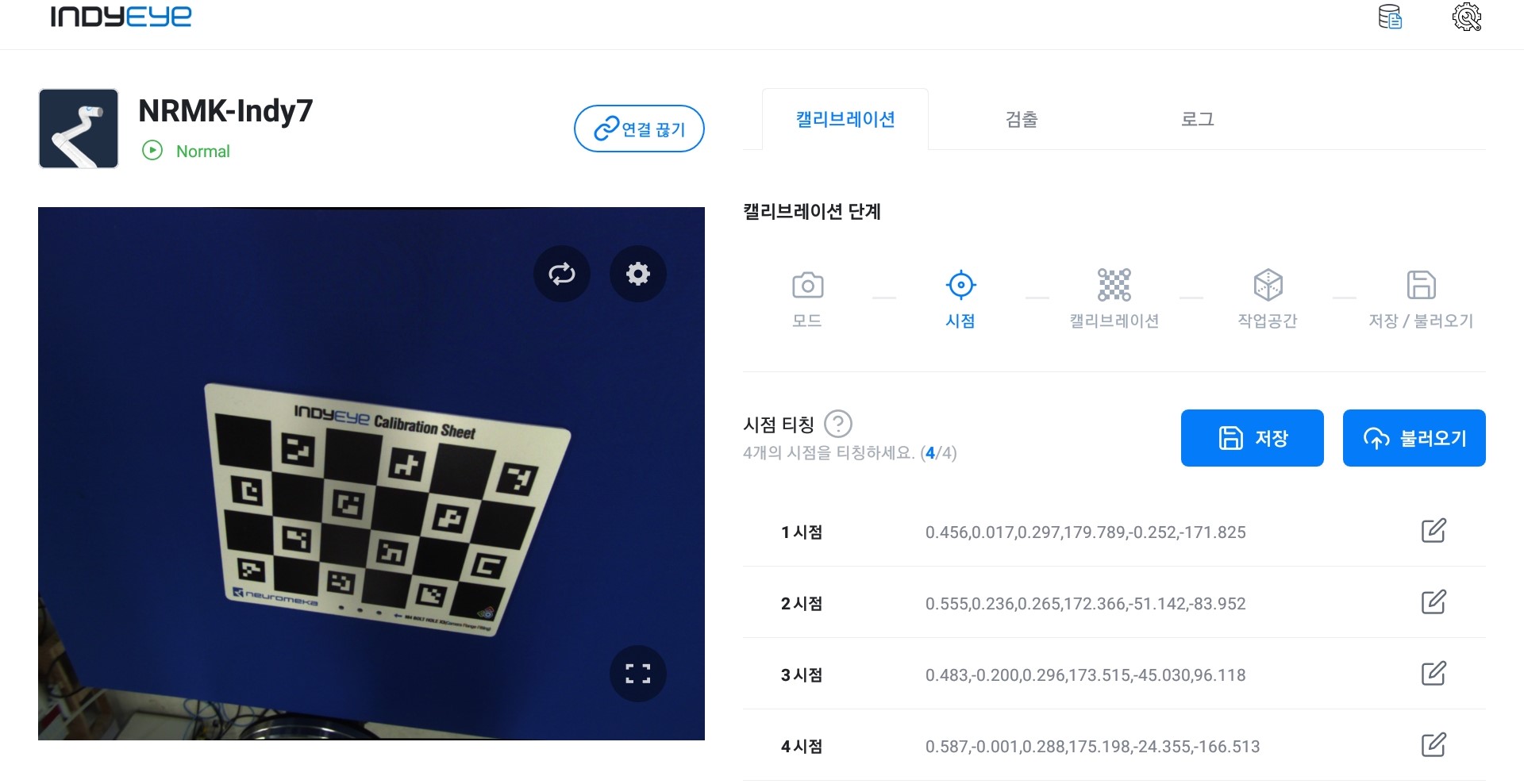
Task: Edit the 1시점 viewpoint entry
Action: (x=1434, y=531)
